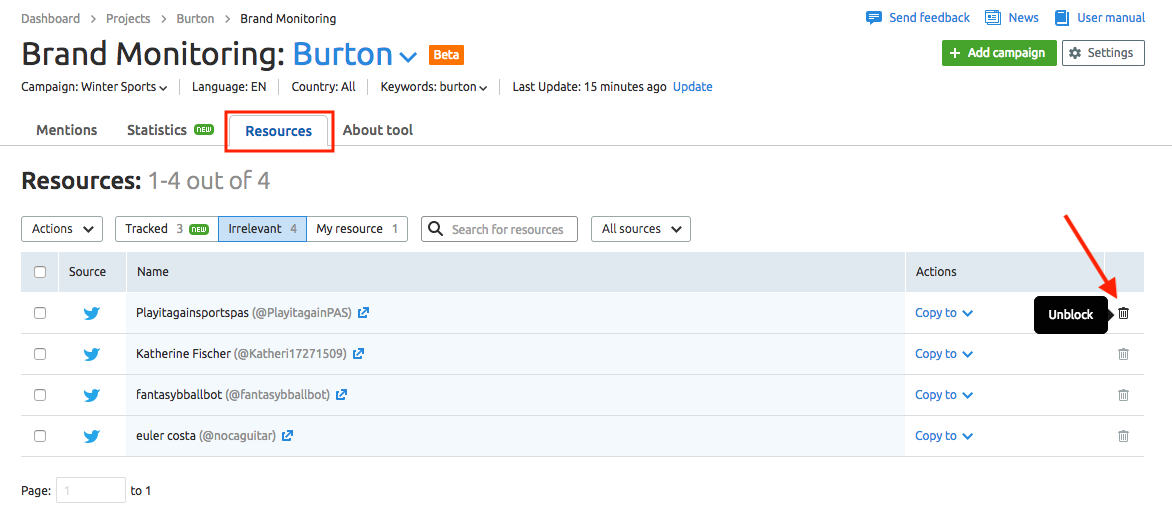1172x512 pixels.
Task: Click the Twitter bird icon for Katherine Fischer
Action: point(92,354)
